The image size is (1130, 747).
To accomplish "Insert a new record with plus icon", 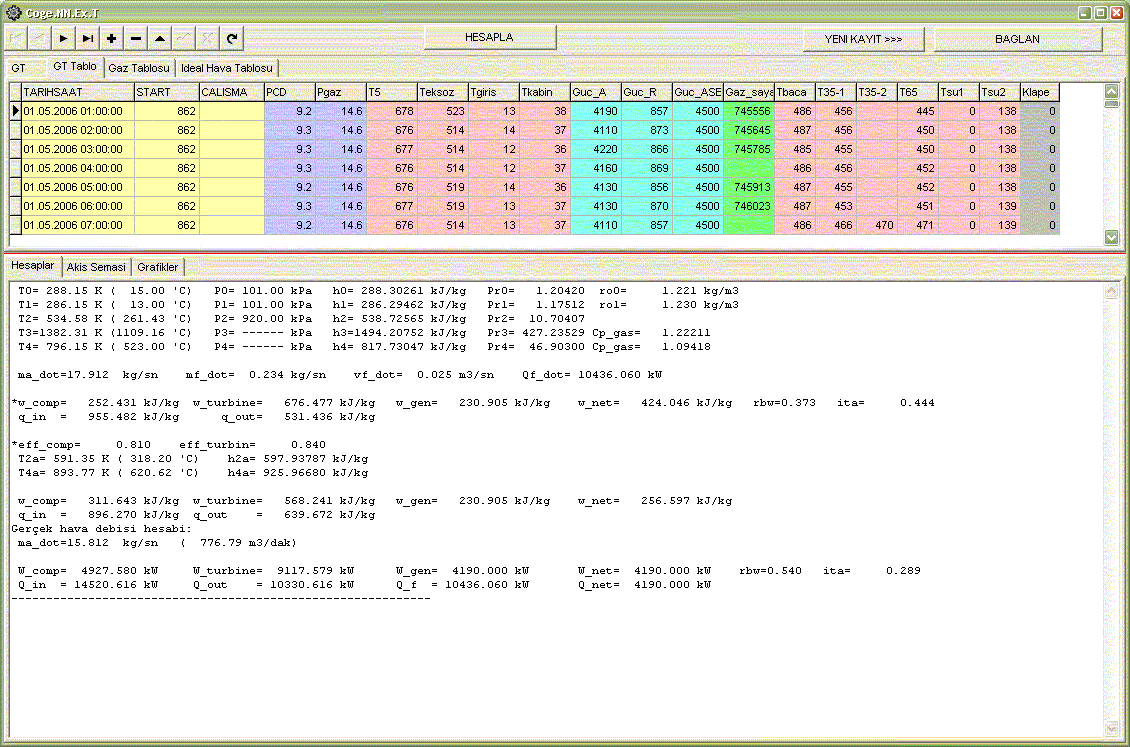I will point(111,38).
